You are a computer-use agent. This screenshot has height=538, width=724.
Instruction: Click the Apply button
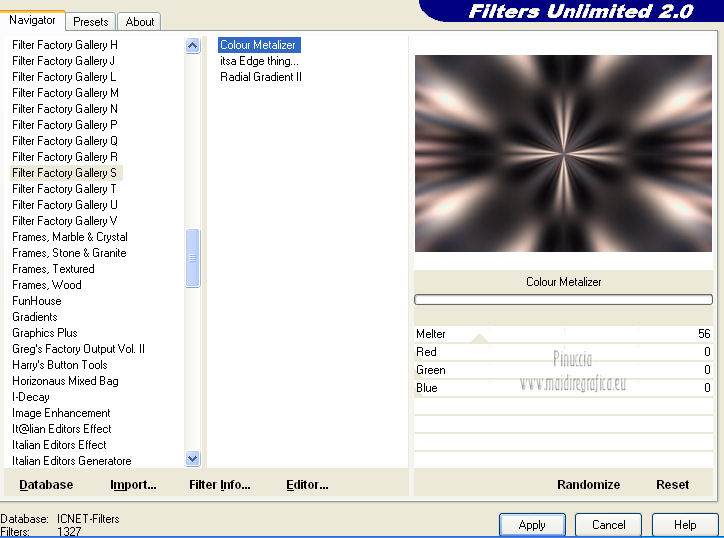pos(532,525)
